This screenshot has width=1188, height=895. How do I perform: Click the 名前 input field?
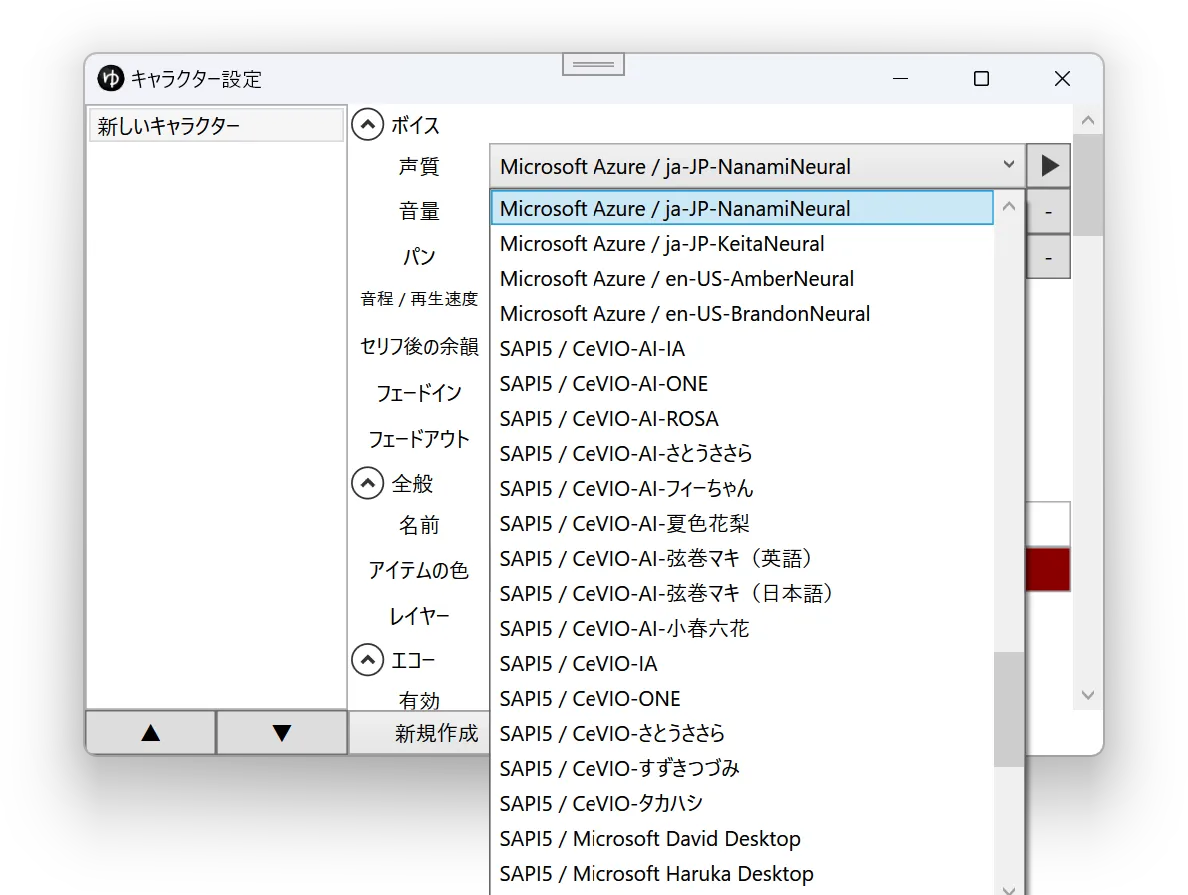pos(1048,524)
